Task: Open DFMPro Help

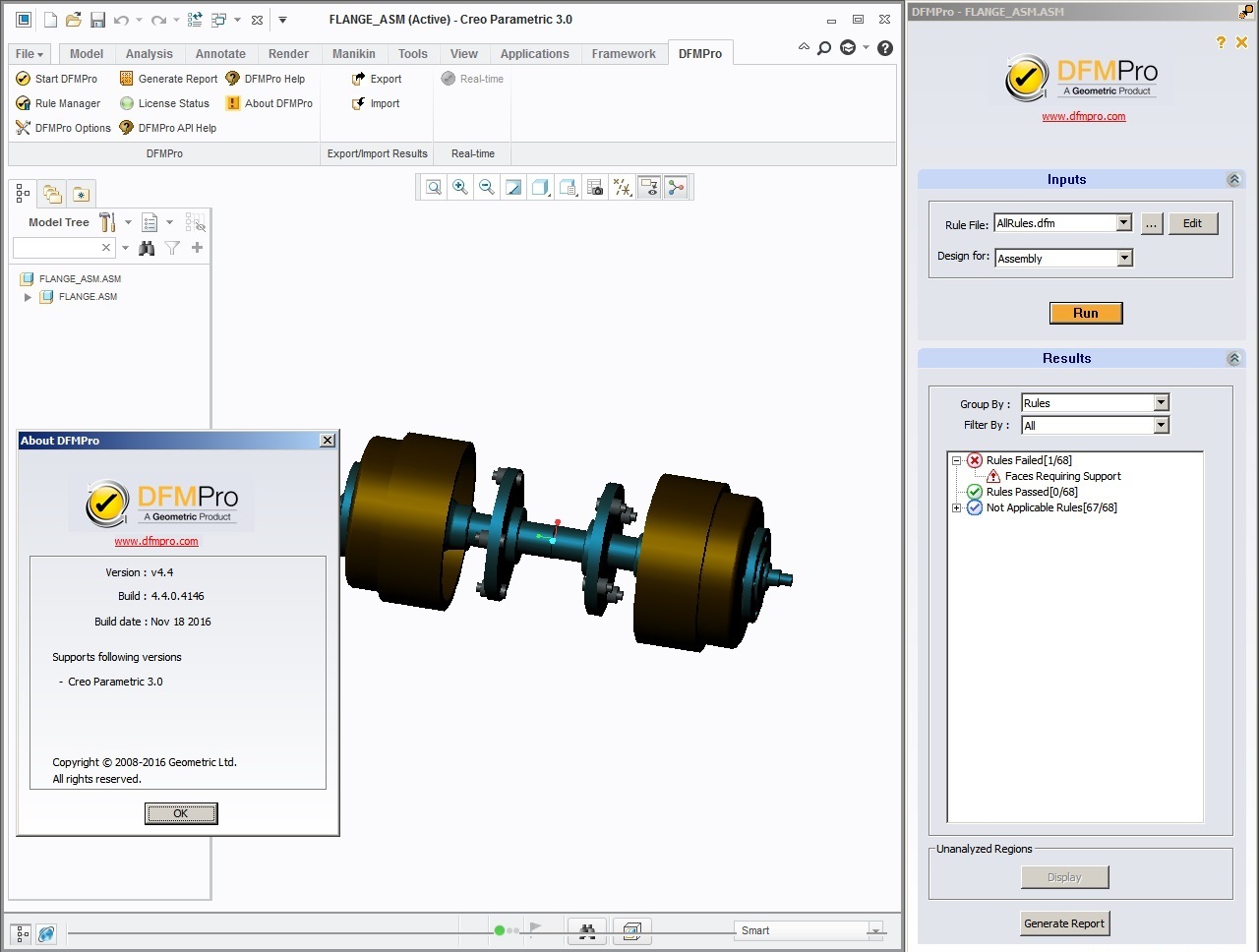Action: (266, 79)
